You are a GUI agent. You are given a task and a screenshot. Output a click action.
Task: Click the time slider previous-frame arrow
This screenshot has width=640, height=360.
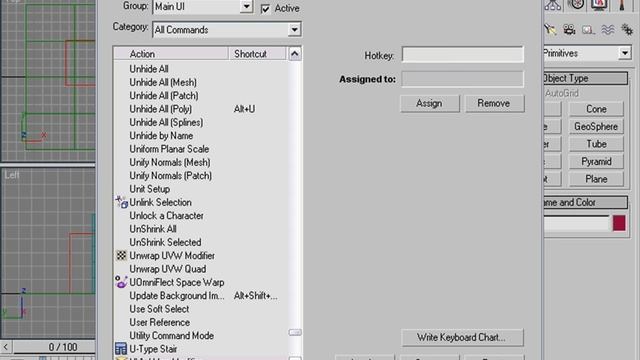(x=6, y=347)
